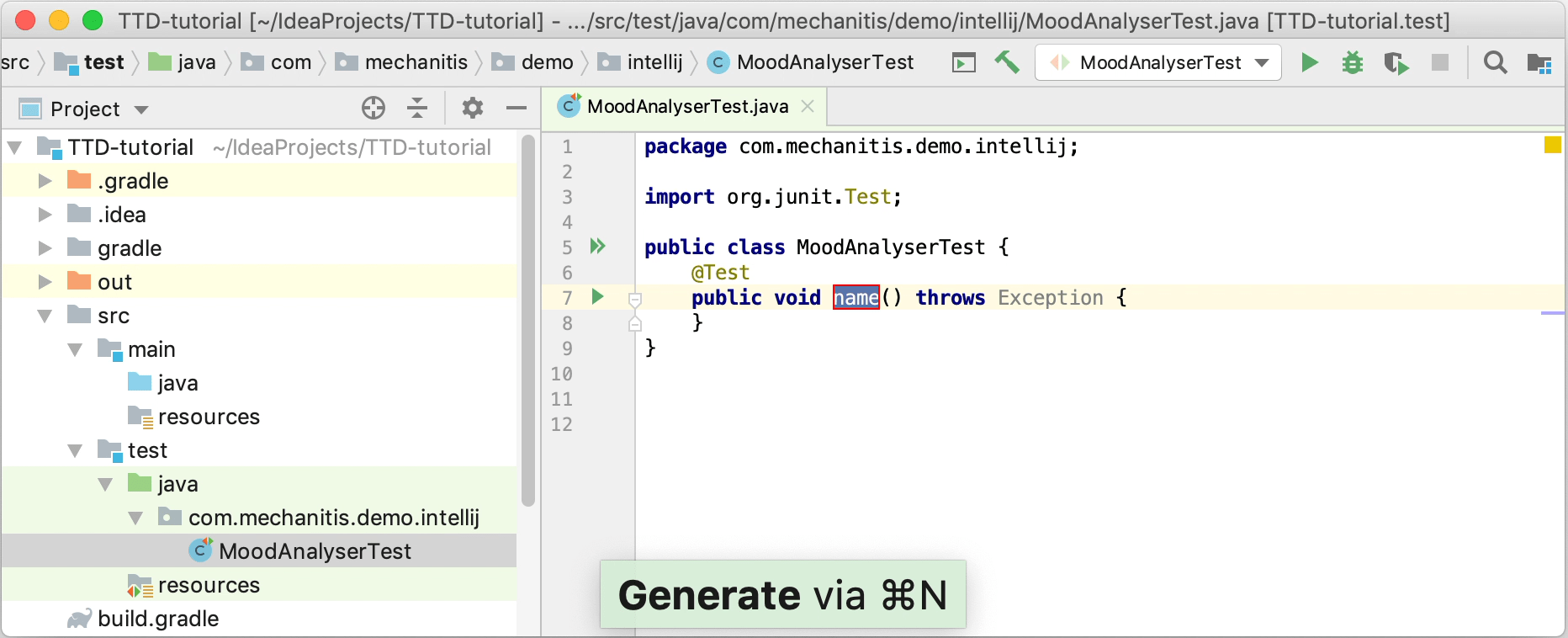Collapse the src folder tree node
Screen dimensions: 1568x638
point(45,316)
